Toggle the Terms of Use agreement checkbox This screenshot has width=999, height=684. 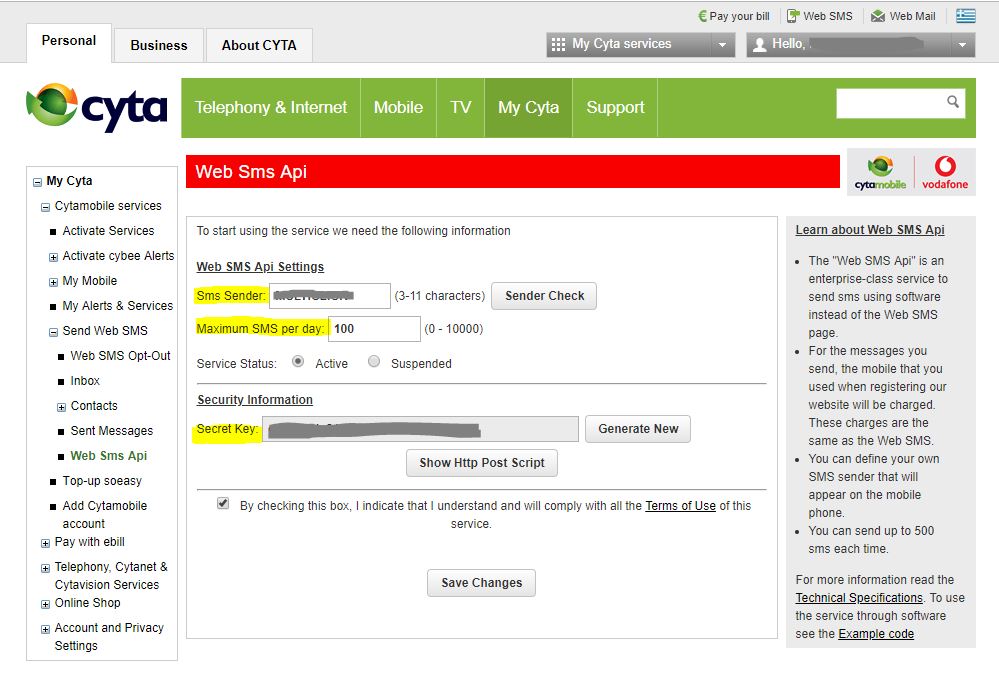223,503
